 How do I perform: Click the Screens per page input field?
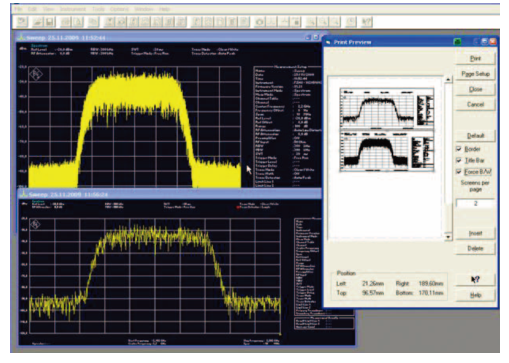pyautogui.click(x=475, y=203)
